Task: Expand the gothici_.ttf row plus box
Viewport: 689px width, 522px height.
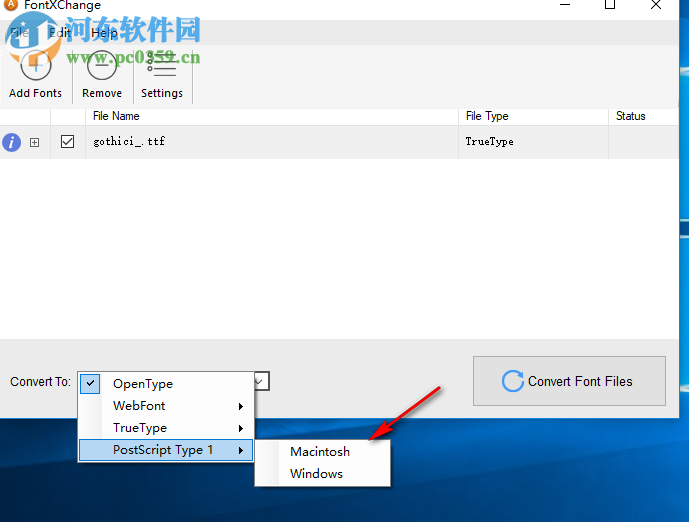Action: point(34,142)
